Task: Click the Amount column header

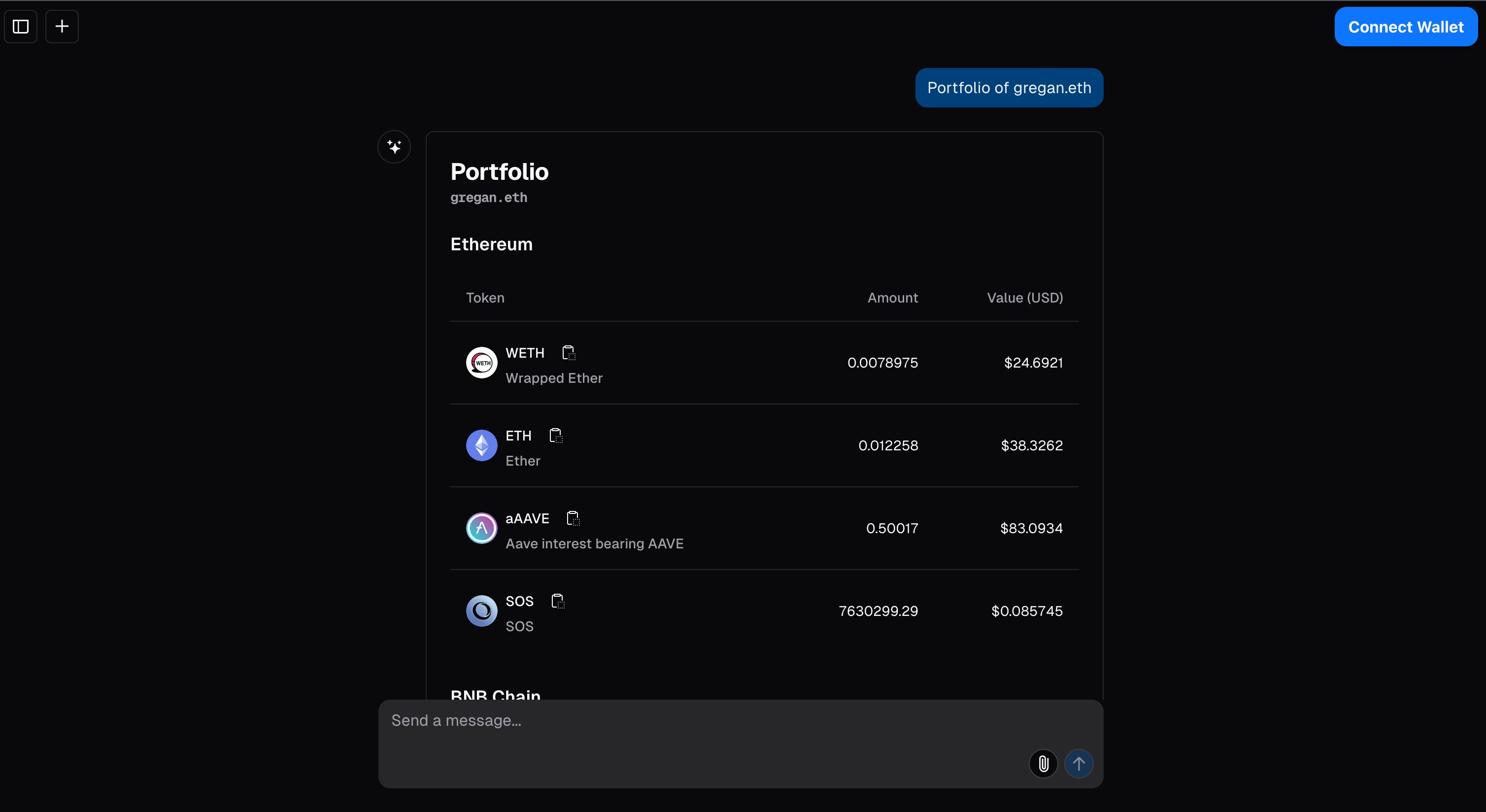Action: click(x=892, y=298)
